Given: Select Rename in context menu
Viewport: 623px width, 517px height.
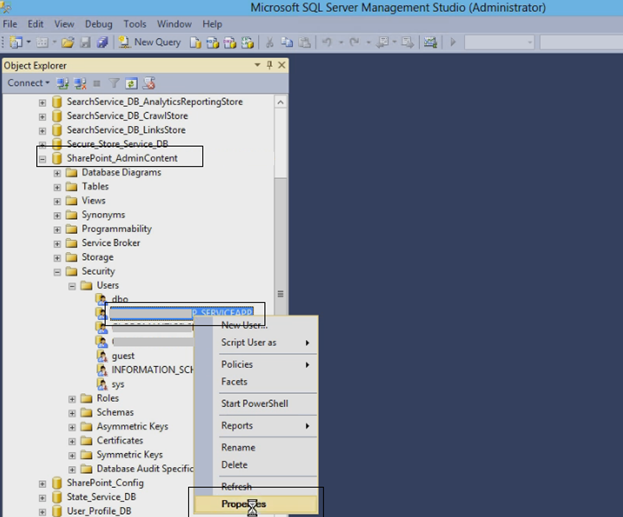Looking at the screenshot, I should tap(256, 447).
